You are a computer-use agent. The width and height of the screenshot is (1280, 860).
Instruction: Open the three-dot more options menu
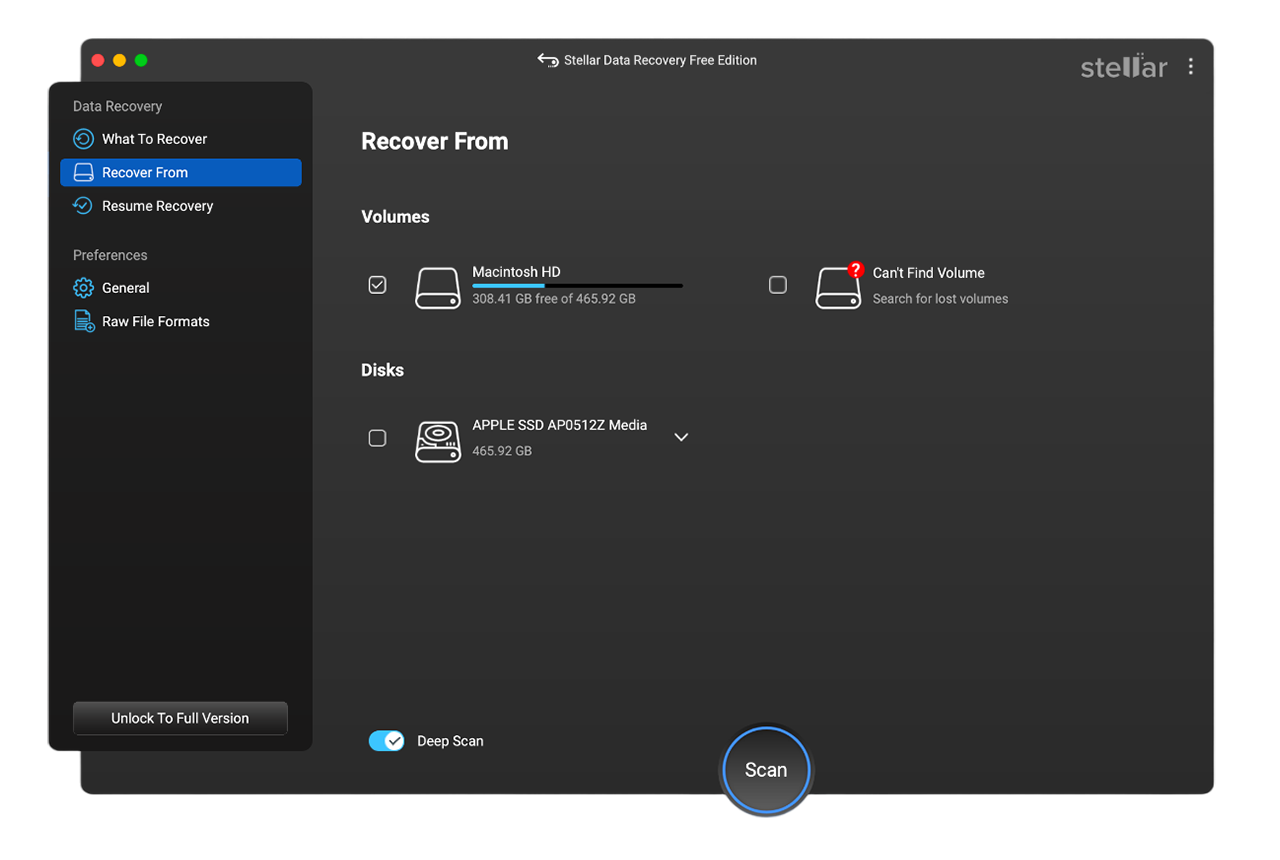pos(1190,66)
